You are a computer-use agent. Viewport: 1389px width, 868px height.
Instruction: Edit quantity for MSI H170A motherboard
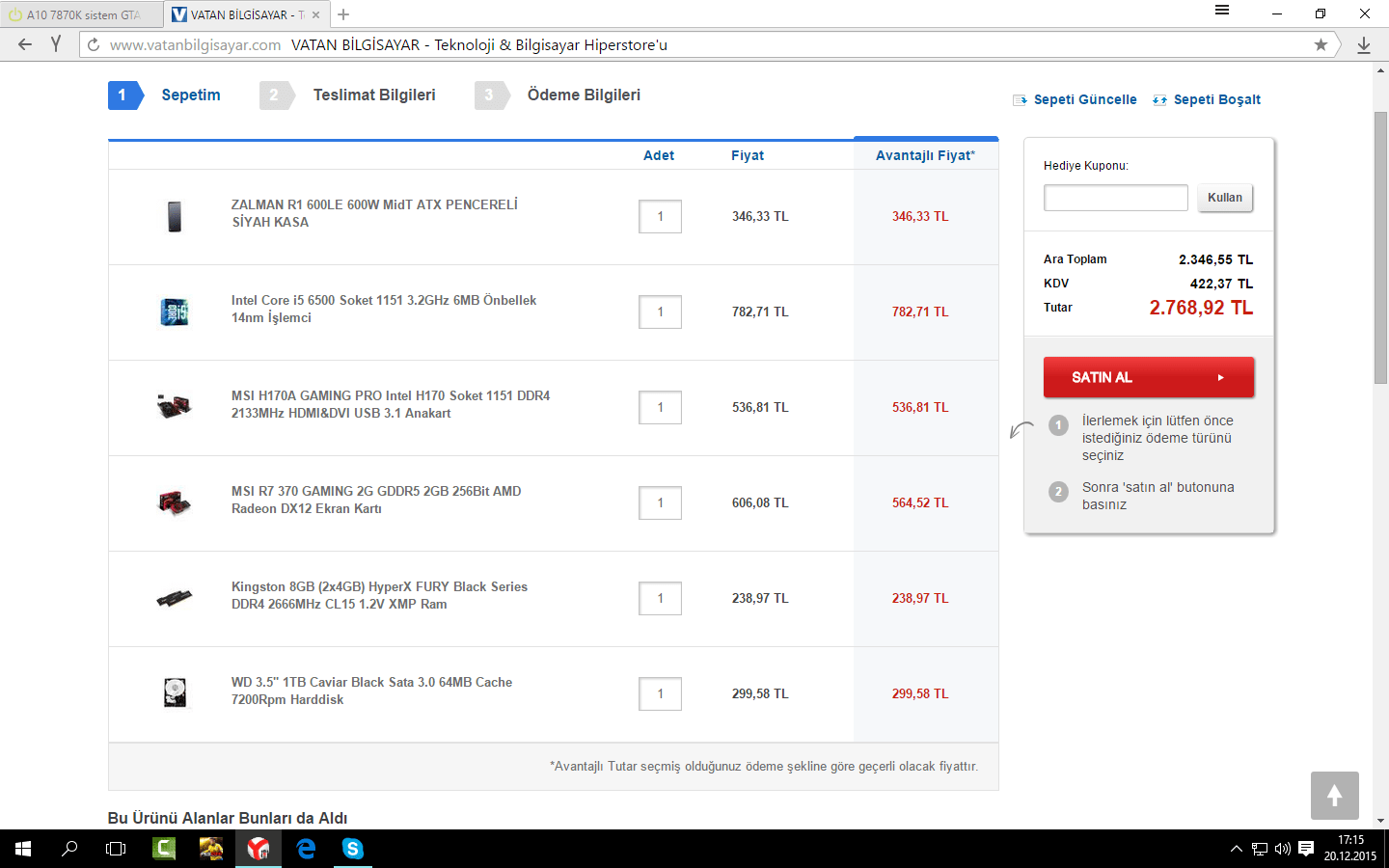[x=660, y=408]
